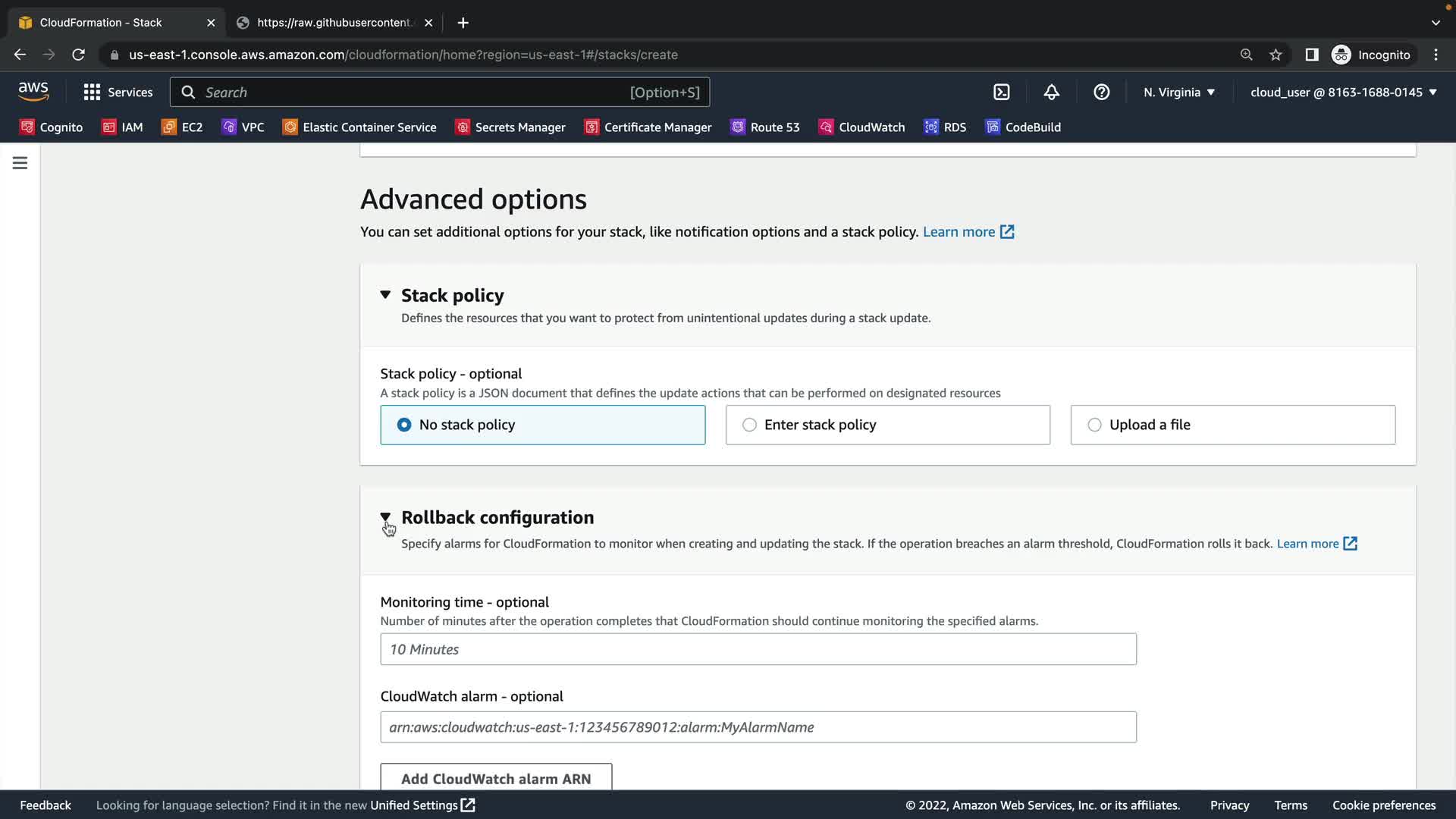Open the cloud_user account menu
This screenshot has width=1456, height=819.
1343,93
